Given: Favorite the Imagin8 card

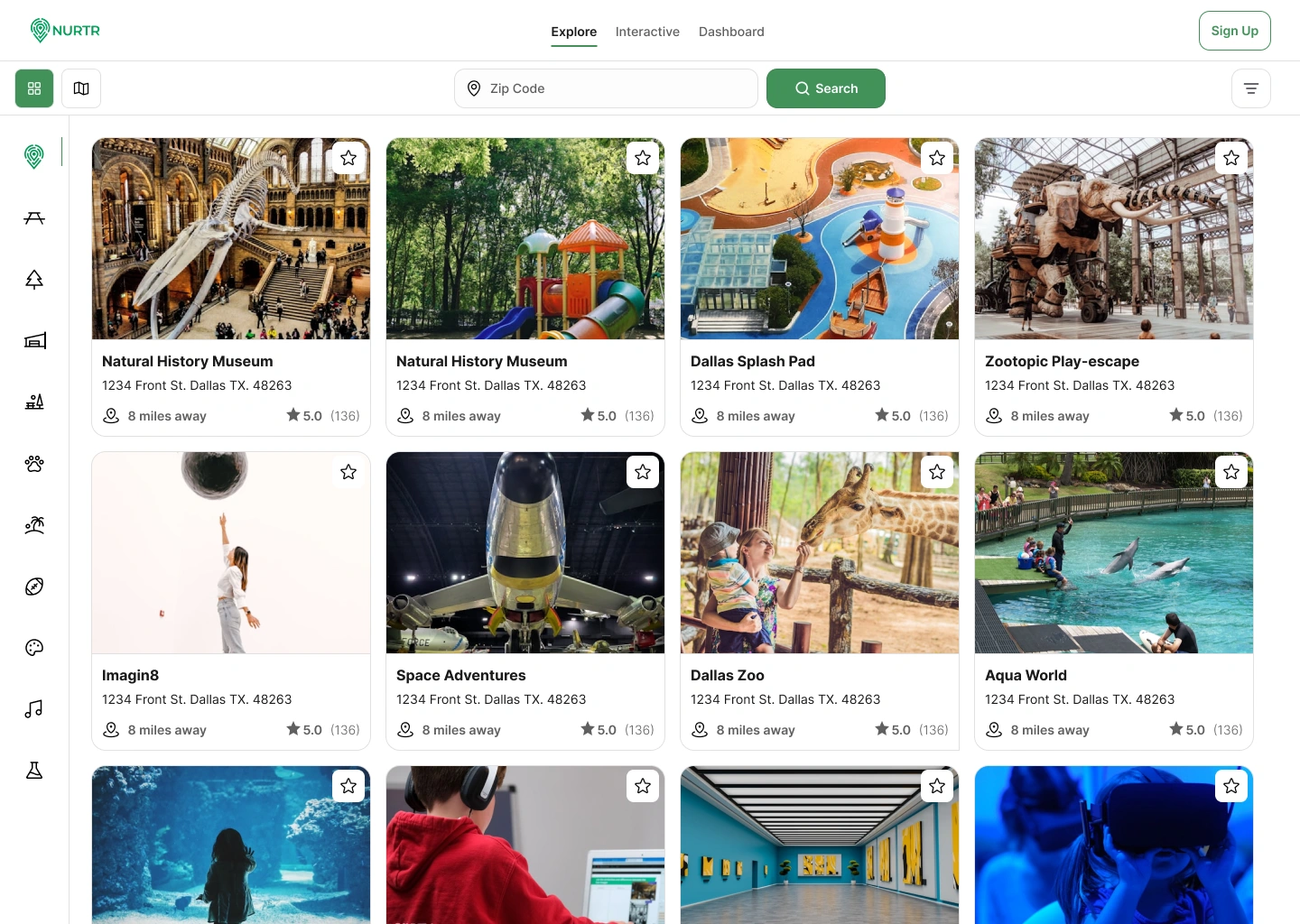Looking at the screenshot, I should click(x=348, y=472).
